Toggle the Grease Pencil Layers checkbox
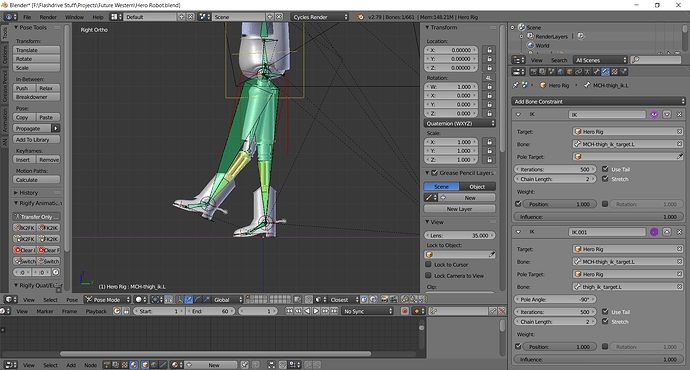Screen dimensions: 690x370 click(435, 172)
